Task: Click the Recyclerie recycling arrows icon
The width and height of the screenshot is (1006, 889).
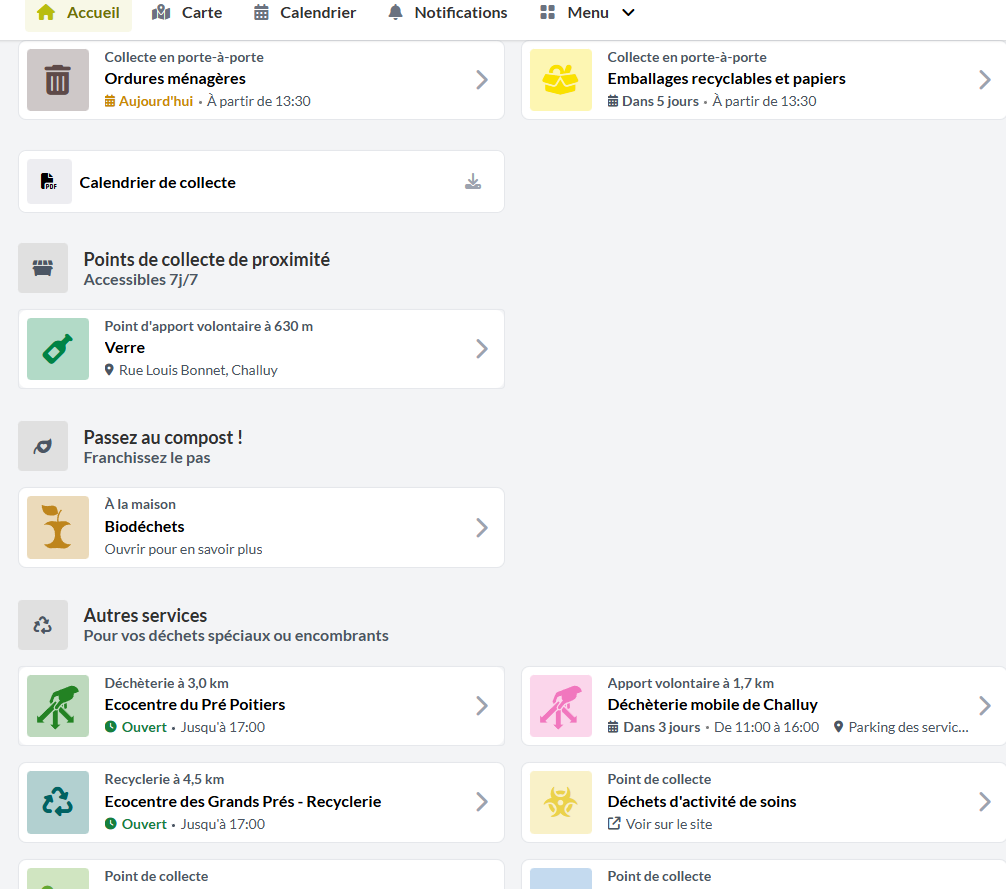Action: 58,802
